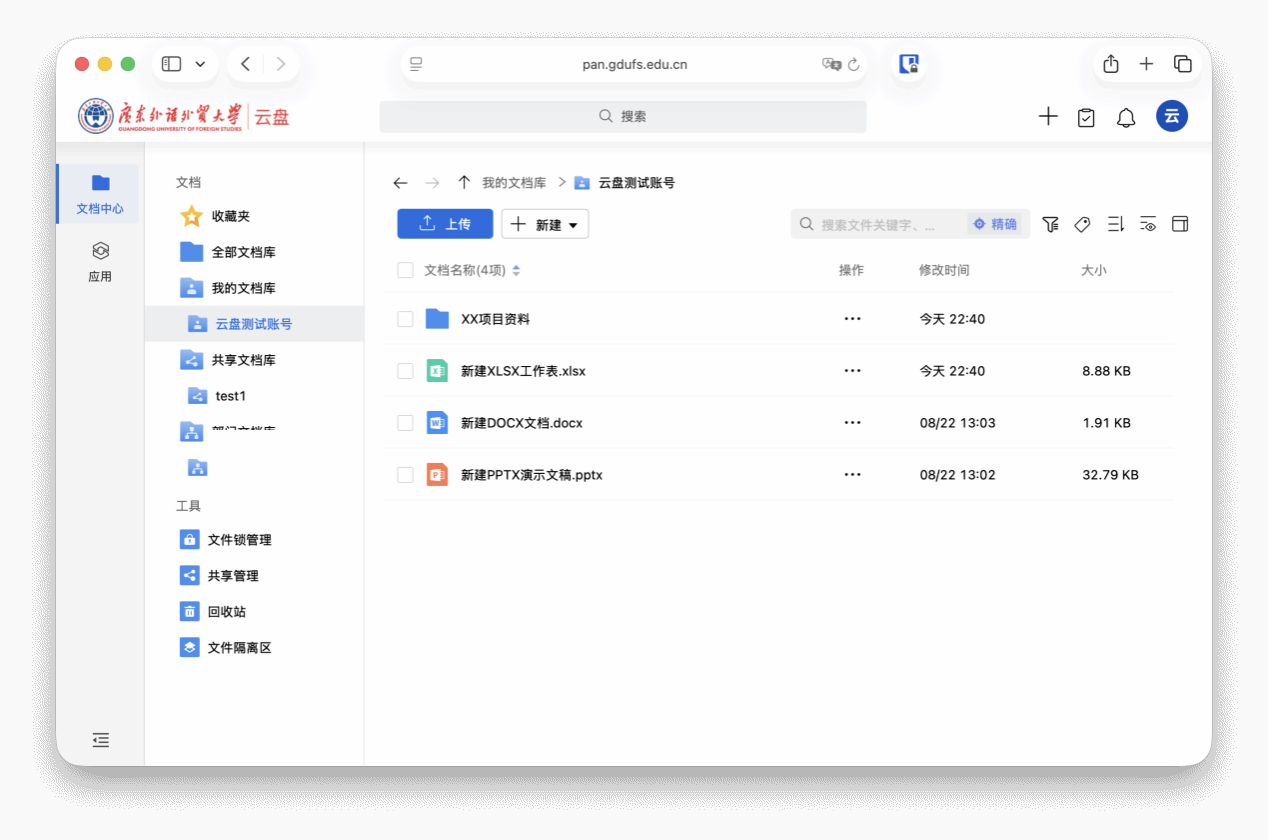
Task: Go to 我的文档库 breadcrumb link
Action: click(514, 183)
